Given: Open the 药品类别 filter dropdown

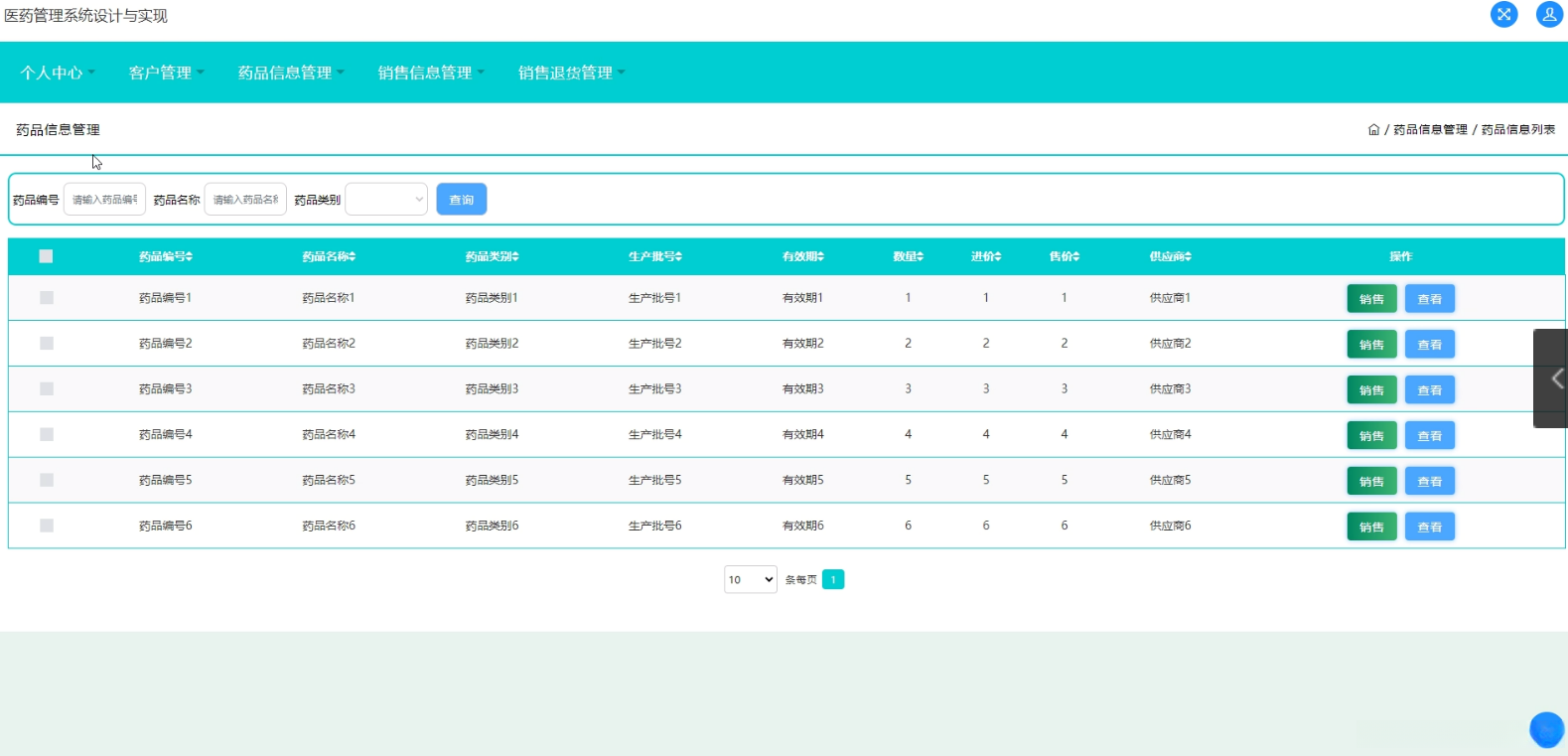Looking at the screenshot, I should (386, 200).
